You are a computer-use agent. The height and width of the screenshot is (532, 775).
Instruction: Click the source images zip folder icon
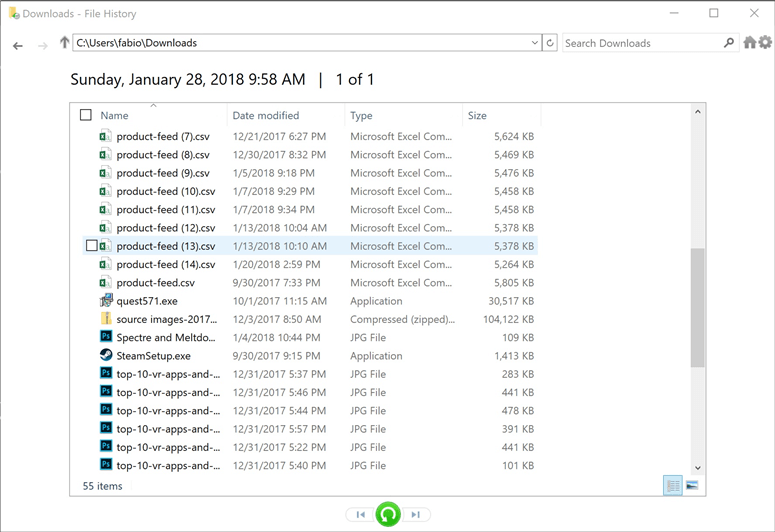(106, 318)
